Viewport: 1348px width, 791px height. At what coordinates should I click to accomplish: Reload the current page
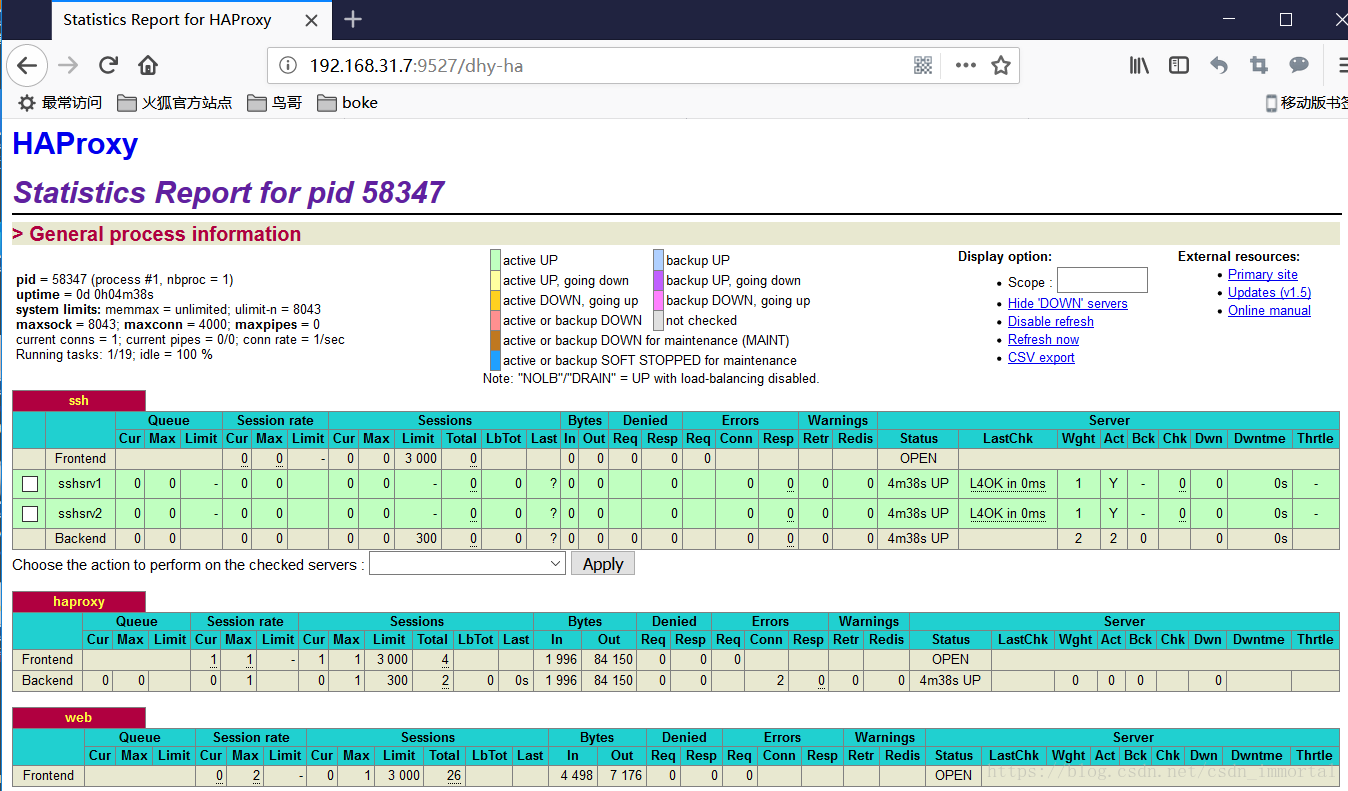(108, 66)
